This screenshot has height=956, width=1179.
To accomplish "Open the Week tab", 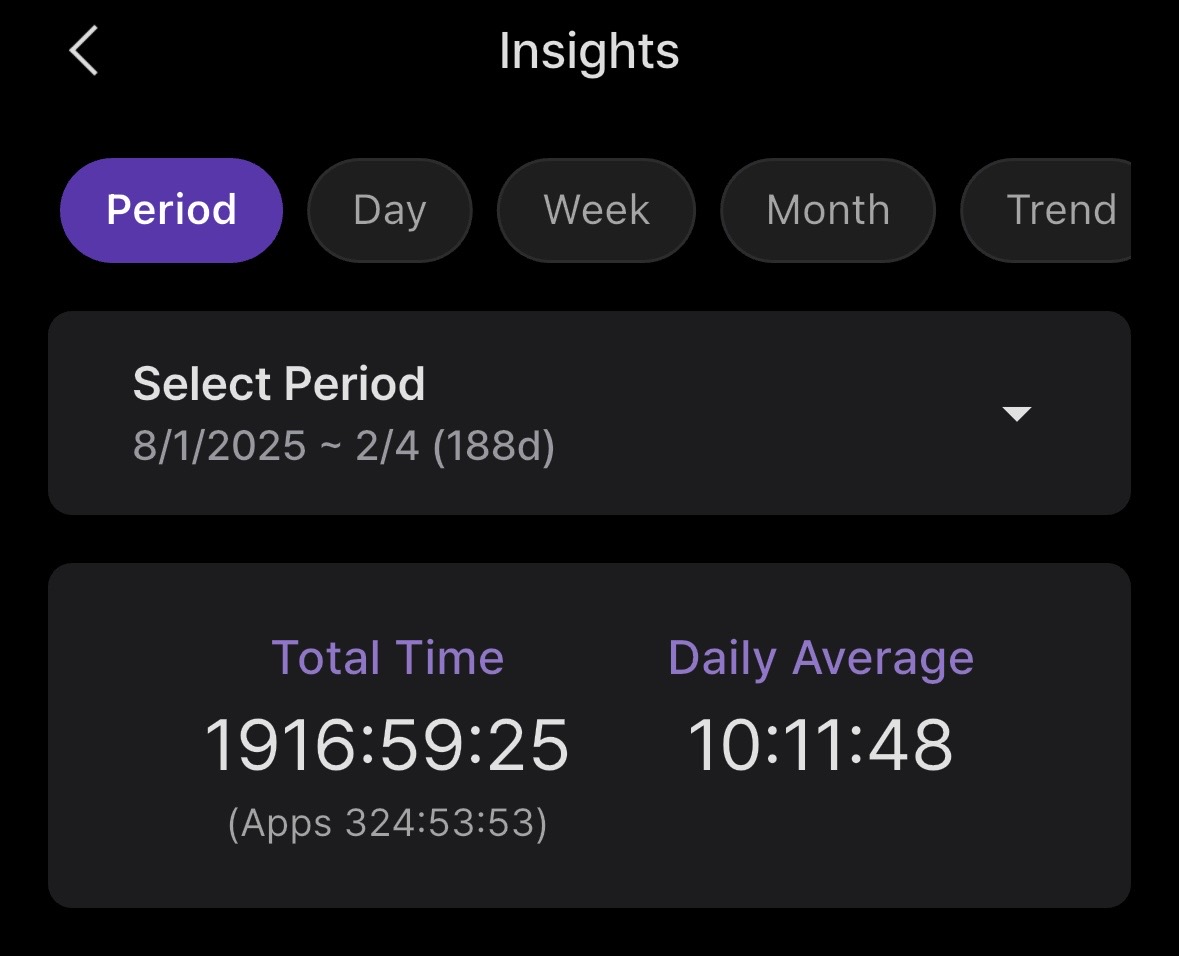I will point(596,210).
